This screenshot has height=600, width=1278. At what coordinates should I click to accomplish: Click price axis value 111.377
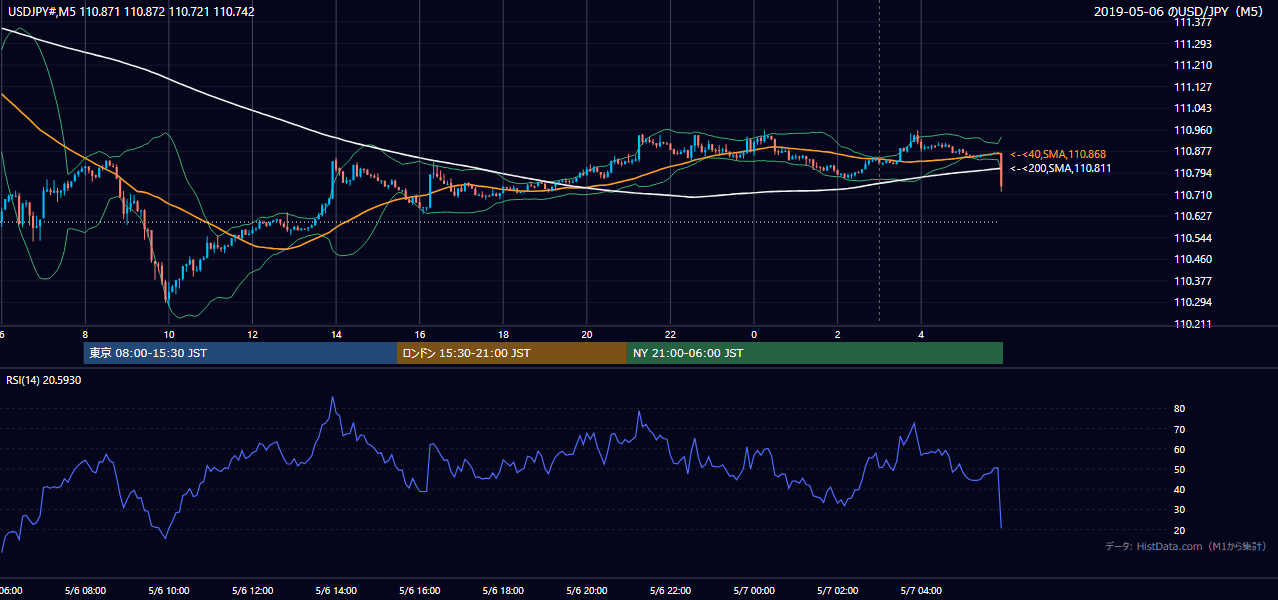click(x=1193, y=22)
